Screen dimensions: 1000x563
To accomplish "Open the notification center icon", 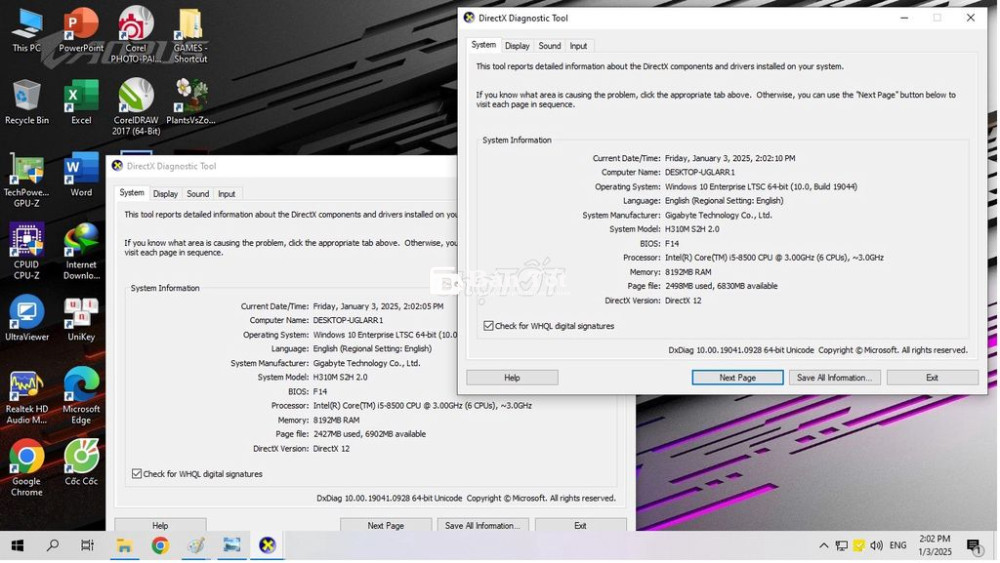I will click(x=974, y=546).
